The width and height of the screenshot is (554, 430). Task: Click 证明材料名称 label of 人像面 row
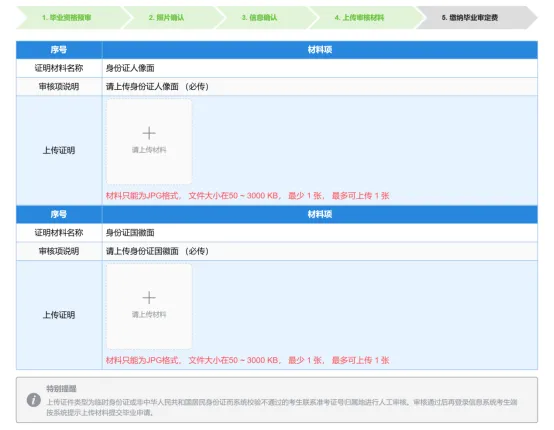click(x=59, y=68)
